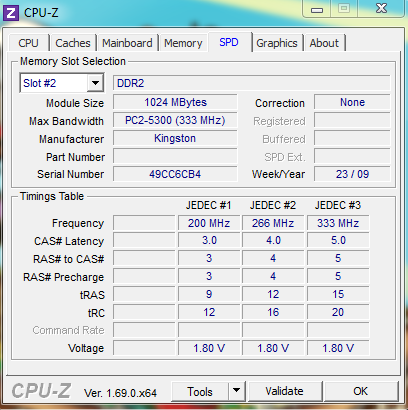Switch to the CPU tab

29,43
